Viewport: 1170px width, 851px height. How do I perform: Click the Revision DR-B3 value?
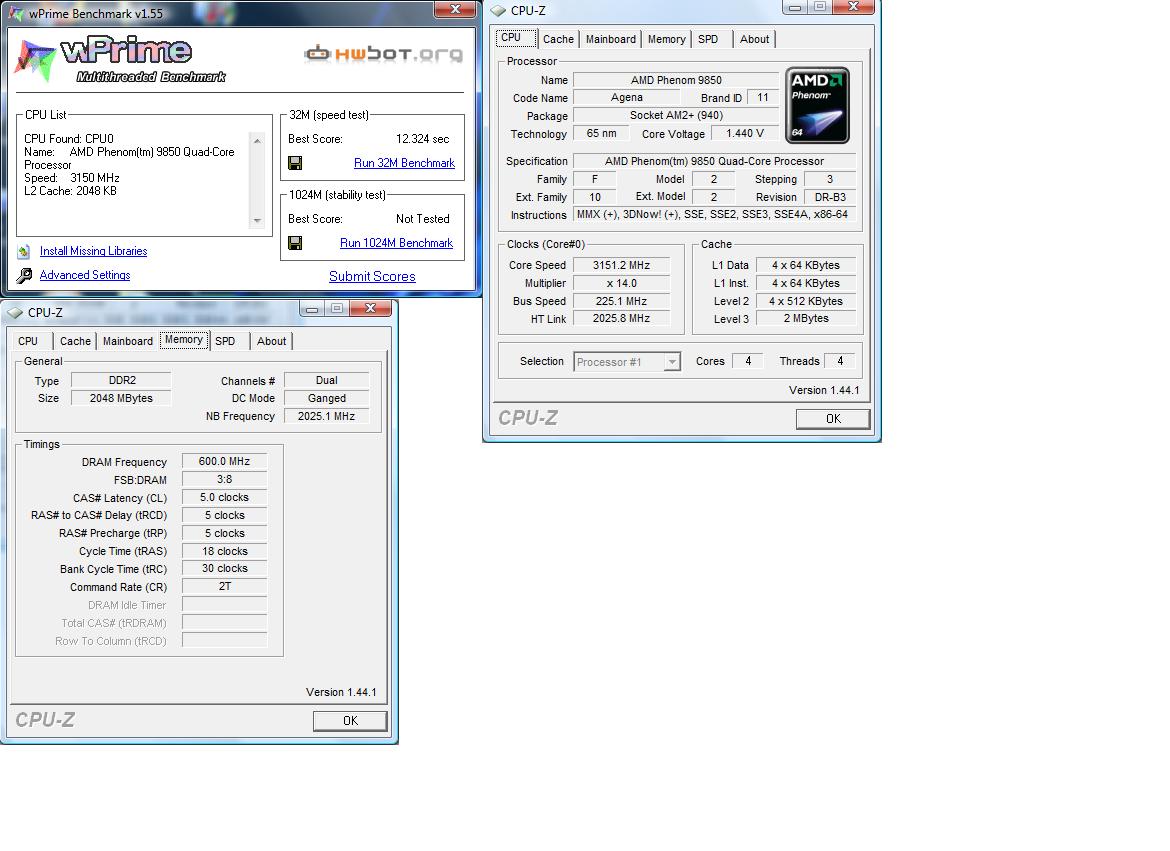tap(830, 197)
